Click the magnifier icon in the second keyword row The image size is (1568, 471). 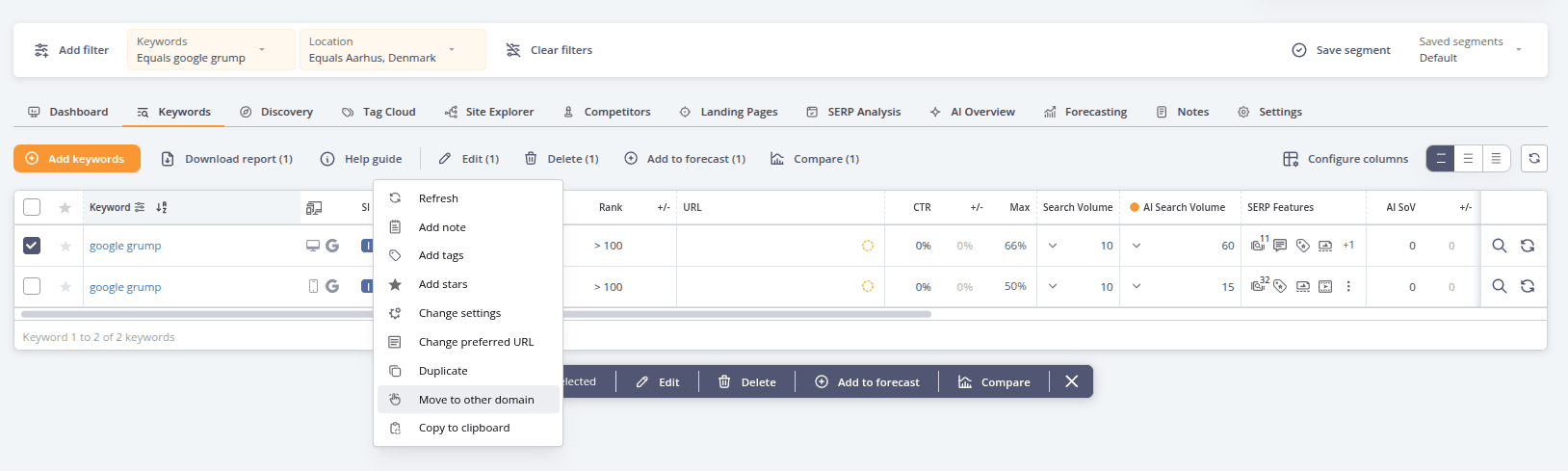[x=1500, y=286]
